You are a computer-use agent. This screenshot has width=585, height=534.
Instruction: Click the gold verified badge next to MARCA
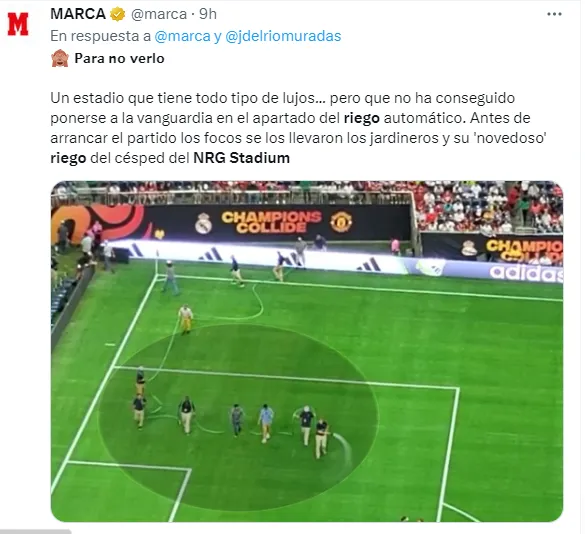tap(118, 14)
